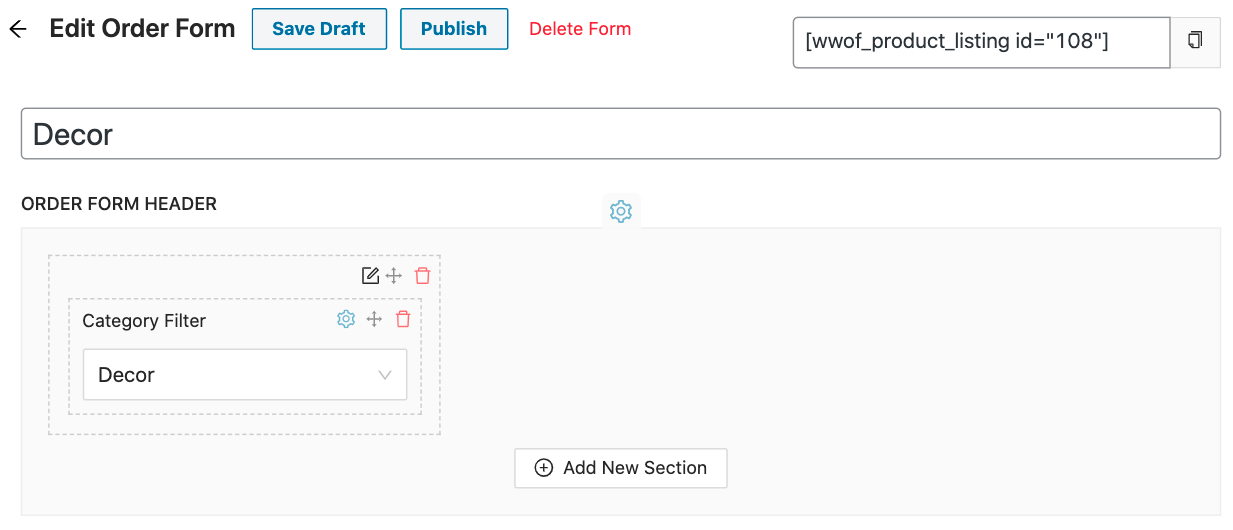
Task: Publish the order form
Action: click(x=454, y=29)
